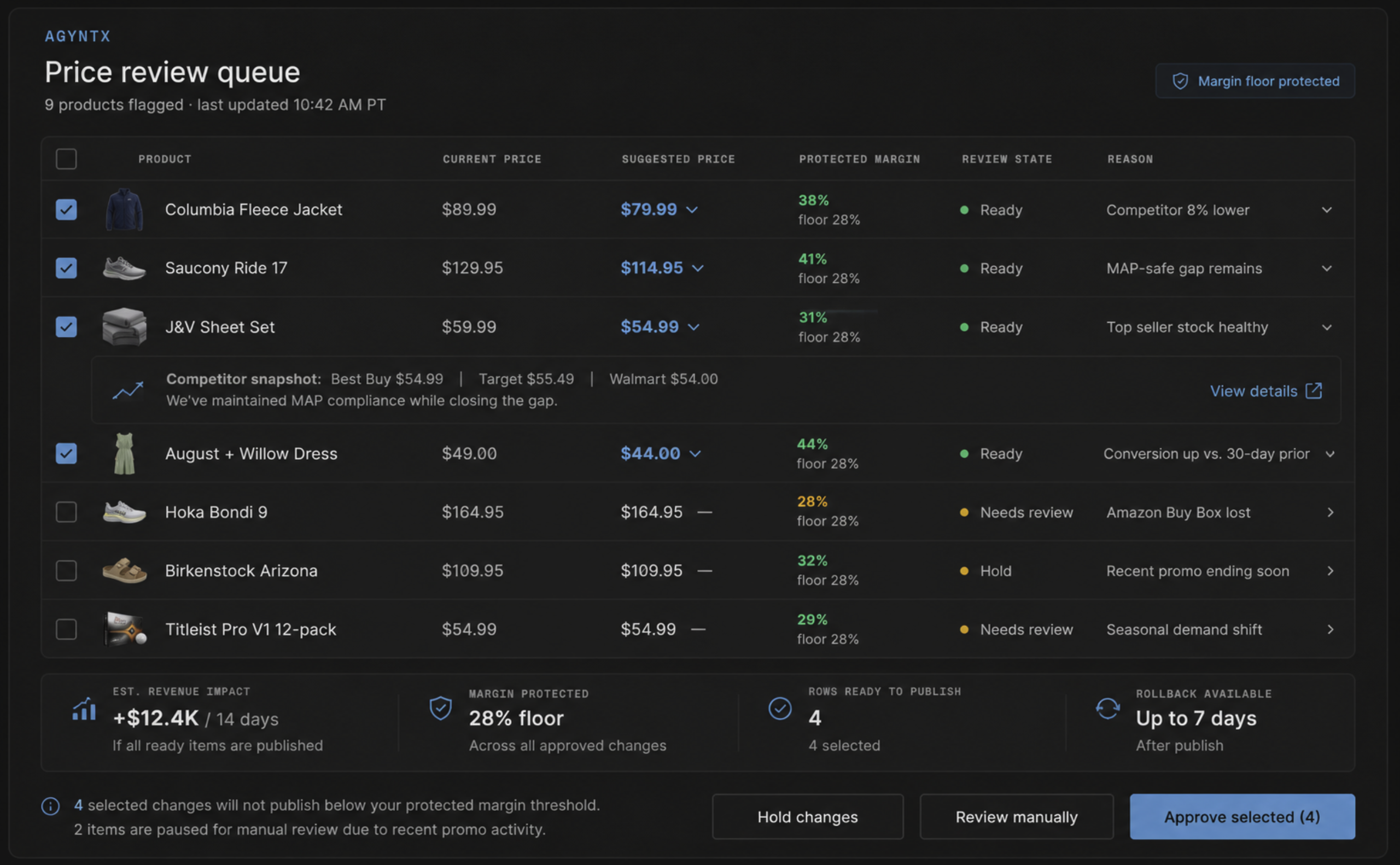
Task: Click the trend line icon in competitor snapshot
Action: click(x=127, y=391)
